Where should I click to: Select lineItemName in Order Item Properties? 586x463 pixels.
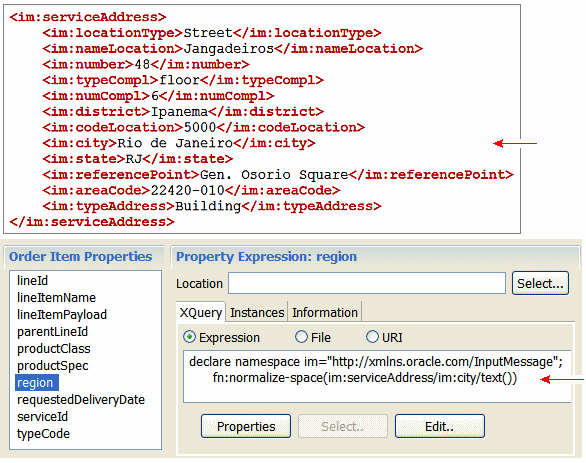click(x=56, y=297)
